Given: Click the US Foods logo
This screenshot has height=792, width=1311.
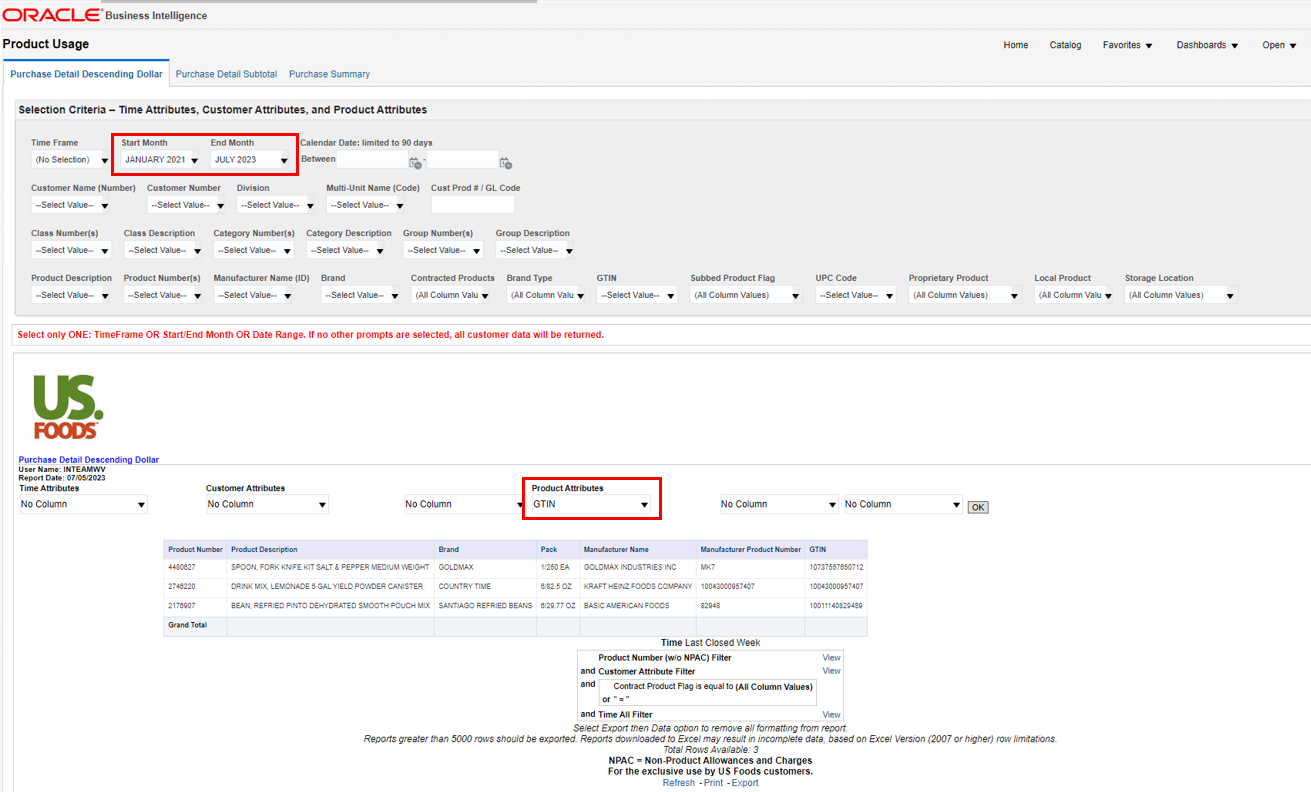Looking at the screenshot, I should pyautogui.click(x=64, y=404).
